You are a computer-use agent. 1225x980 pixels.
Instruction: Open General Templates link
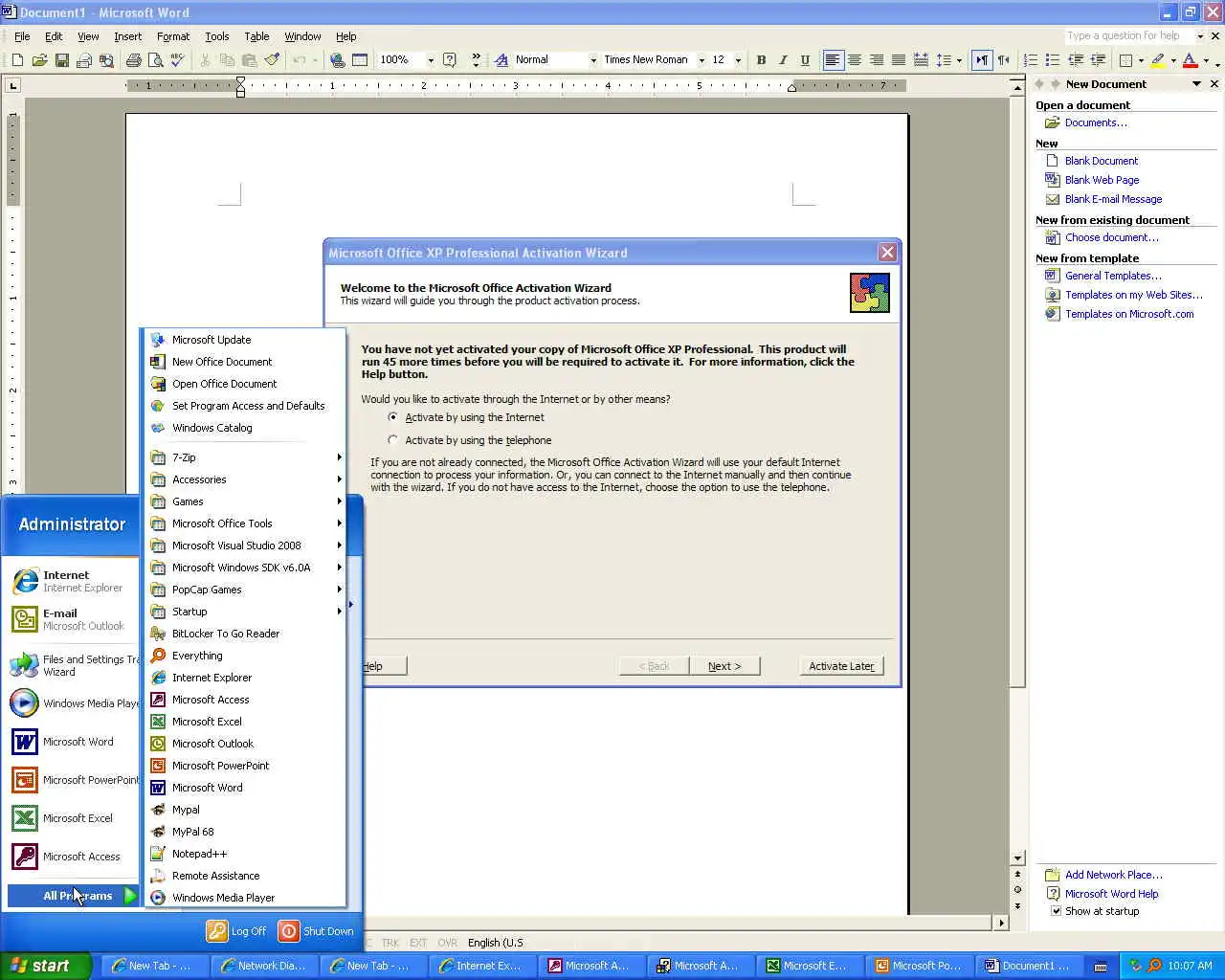pyautogui.click(x=1113, y=276)
